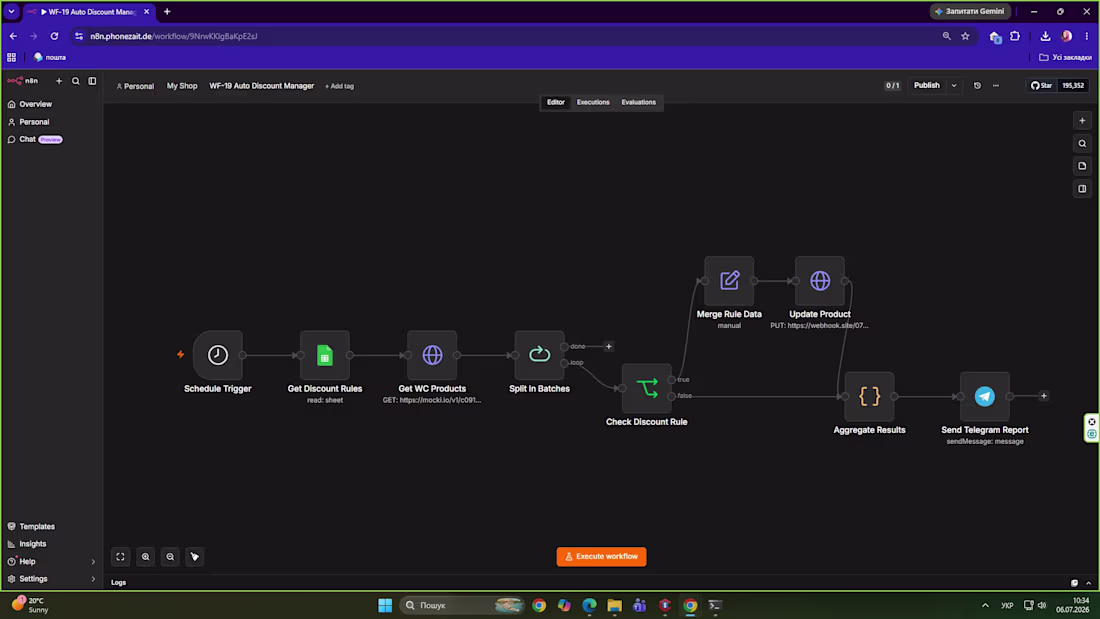Image resolution: width=1100 pixels, height=619 pixels.
Task: Click Add tag next to workflow name
Action: [340, 86]
